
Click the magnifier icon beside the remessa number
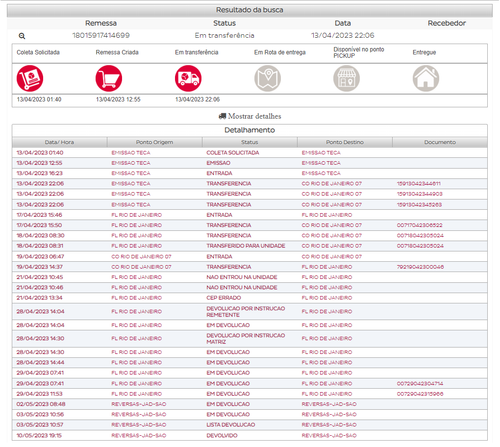coord(22,36)
